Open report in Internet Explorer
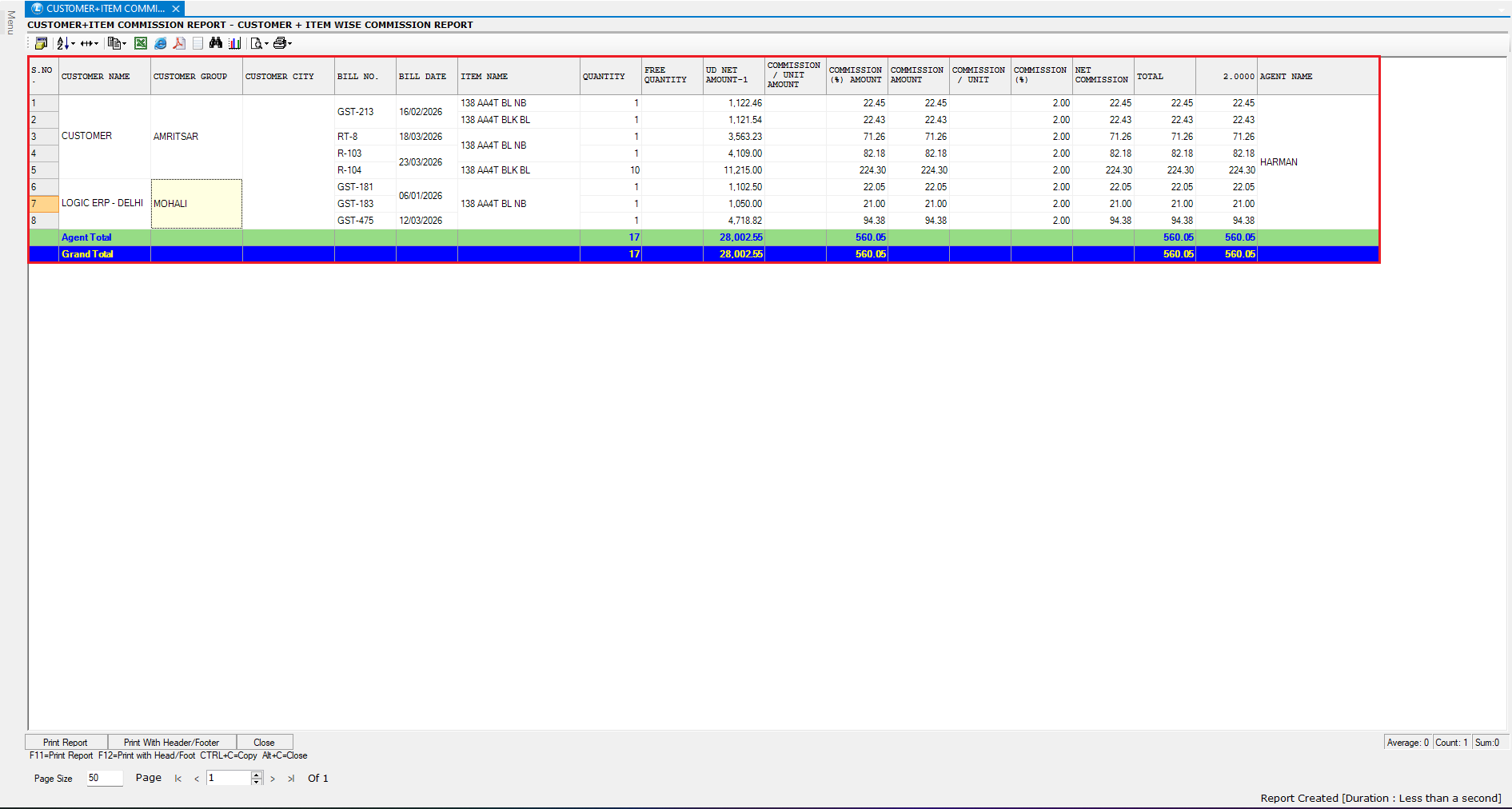 point(160,43)
